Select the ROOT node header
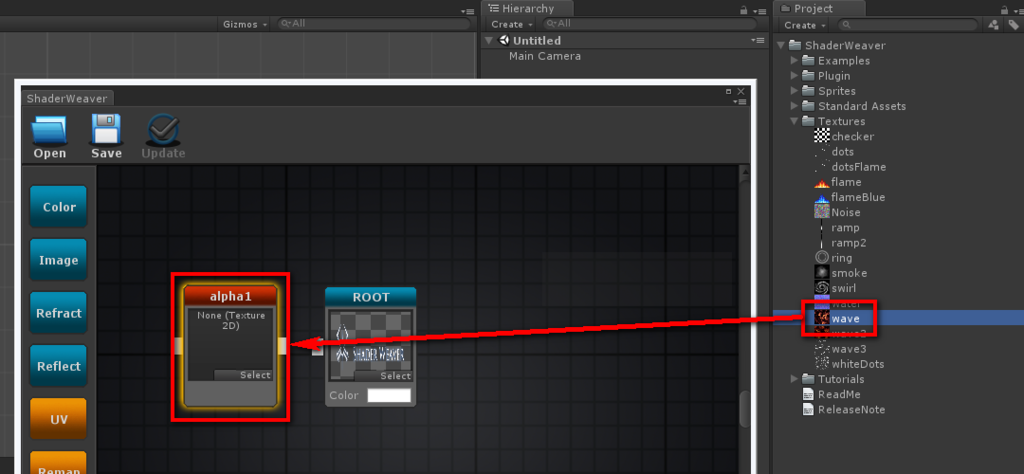Viewport: 1024px width, 474px height. [371, 297]
